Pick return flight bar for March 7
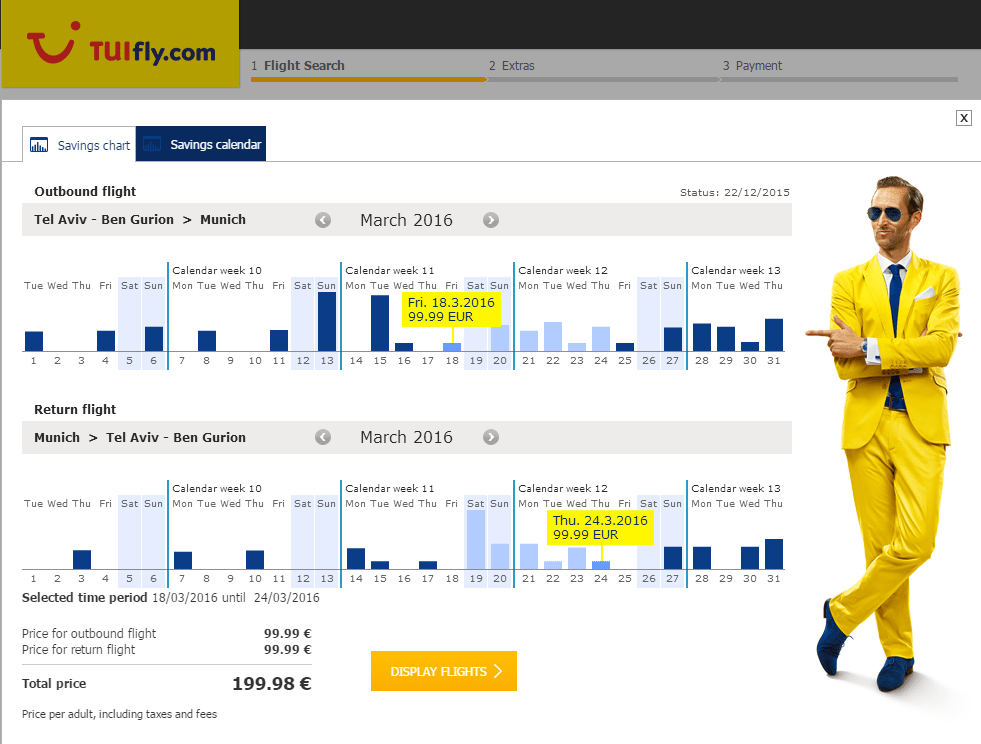Image resolution: width=981 pixels, height=744 pixels. click(x=183, y=560)
